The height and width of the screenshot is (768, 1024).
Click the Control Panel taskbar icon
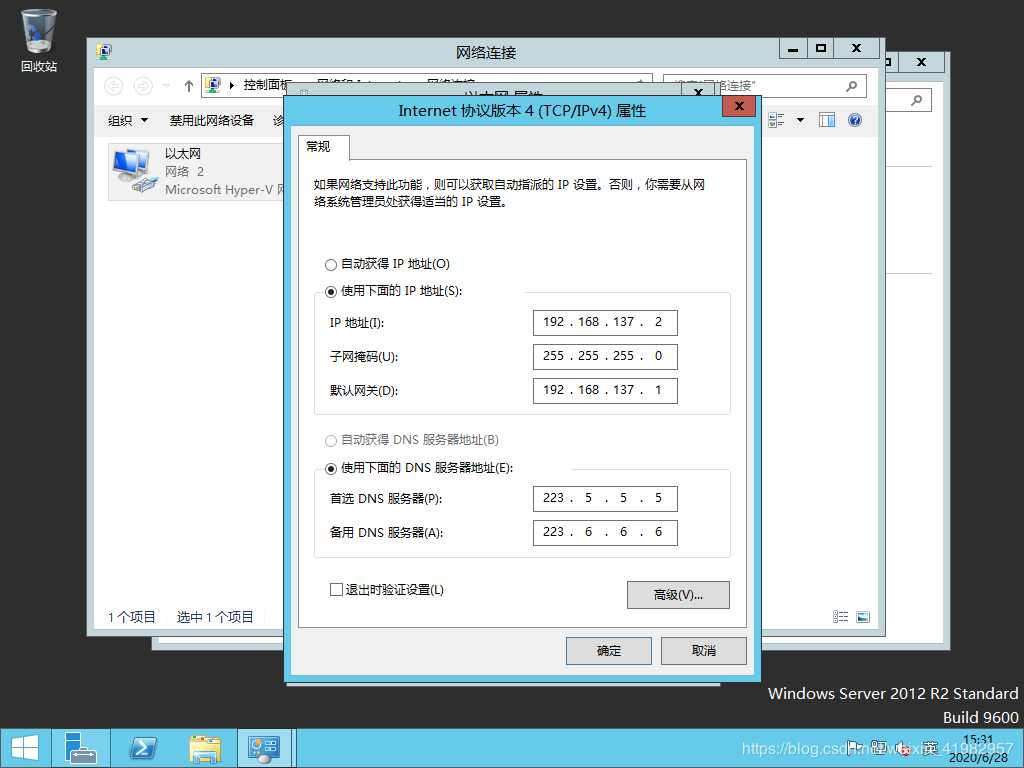point(264,748)
